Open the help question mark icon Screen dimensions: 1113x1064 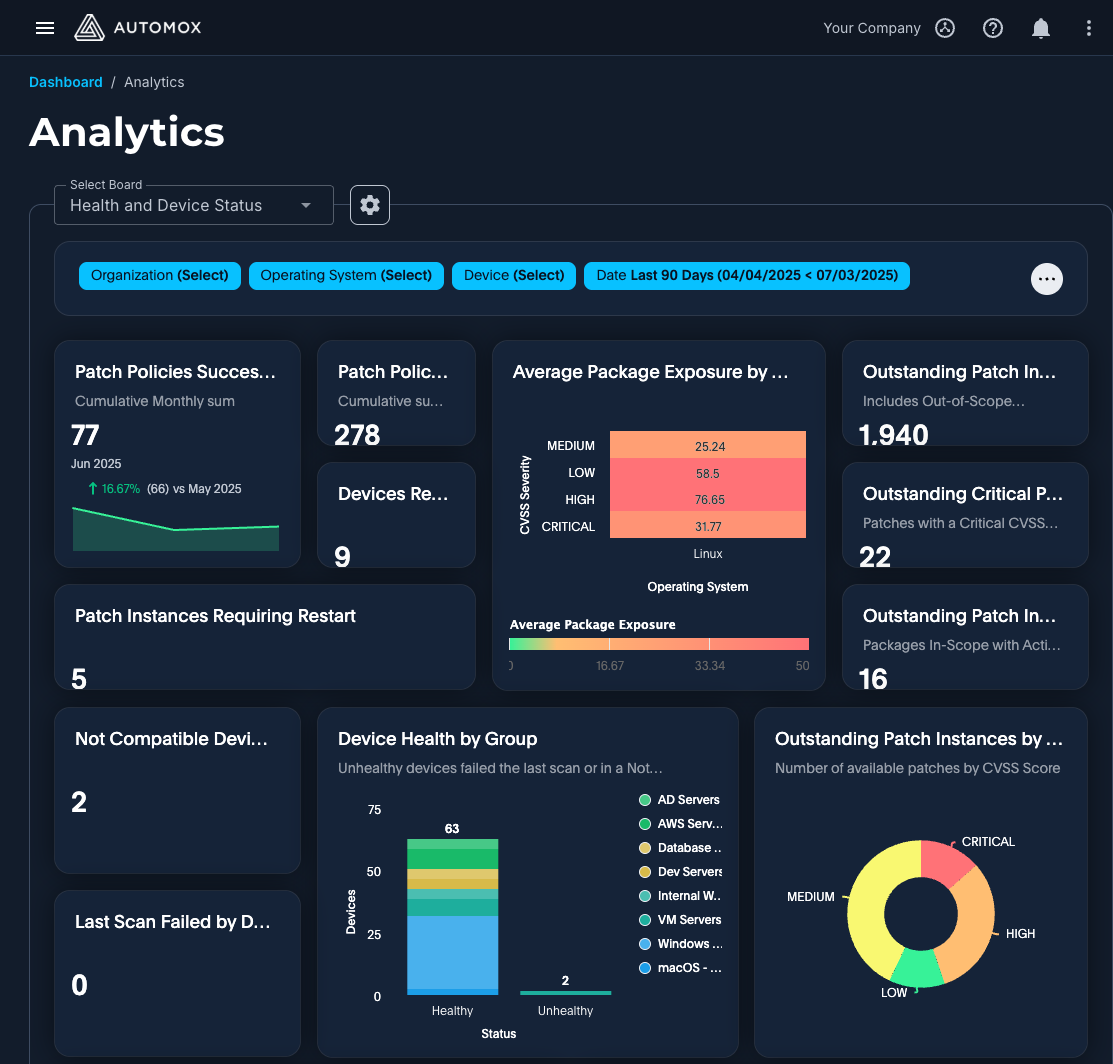(x=993, y=28)
